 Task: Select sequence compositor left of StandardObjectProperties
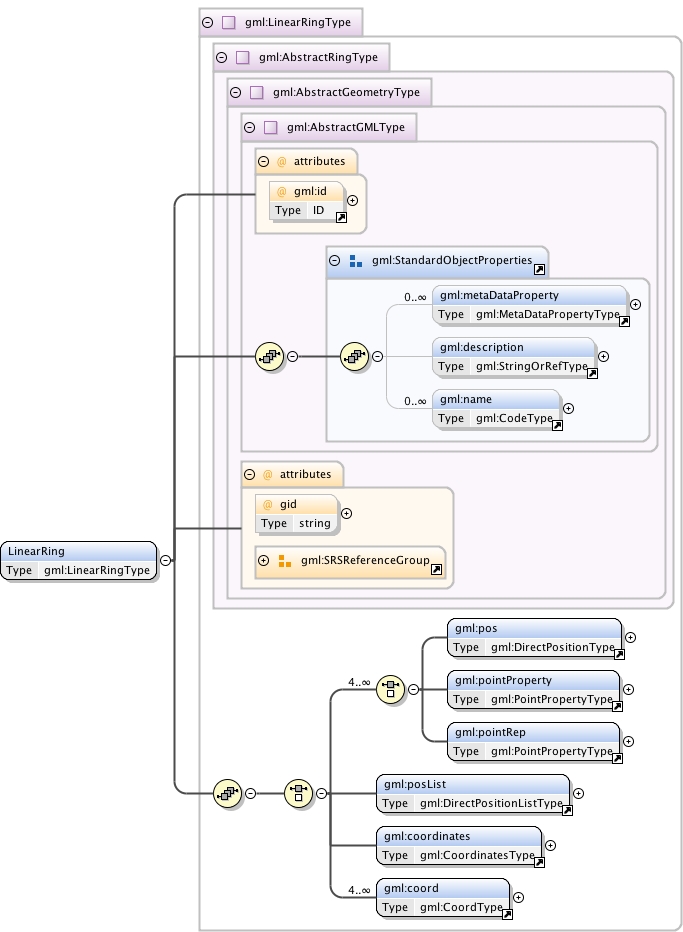(269, 357)
